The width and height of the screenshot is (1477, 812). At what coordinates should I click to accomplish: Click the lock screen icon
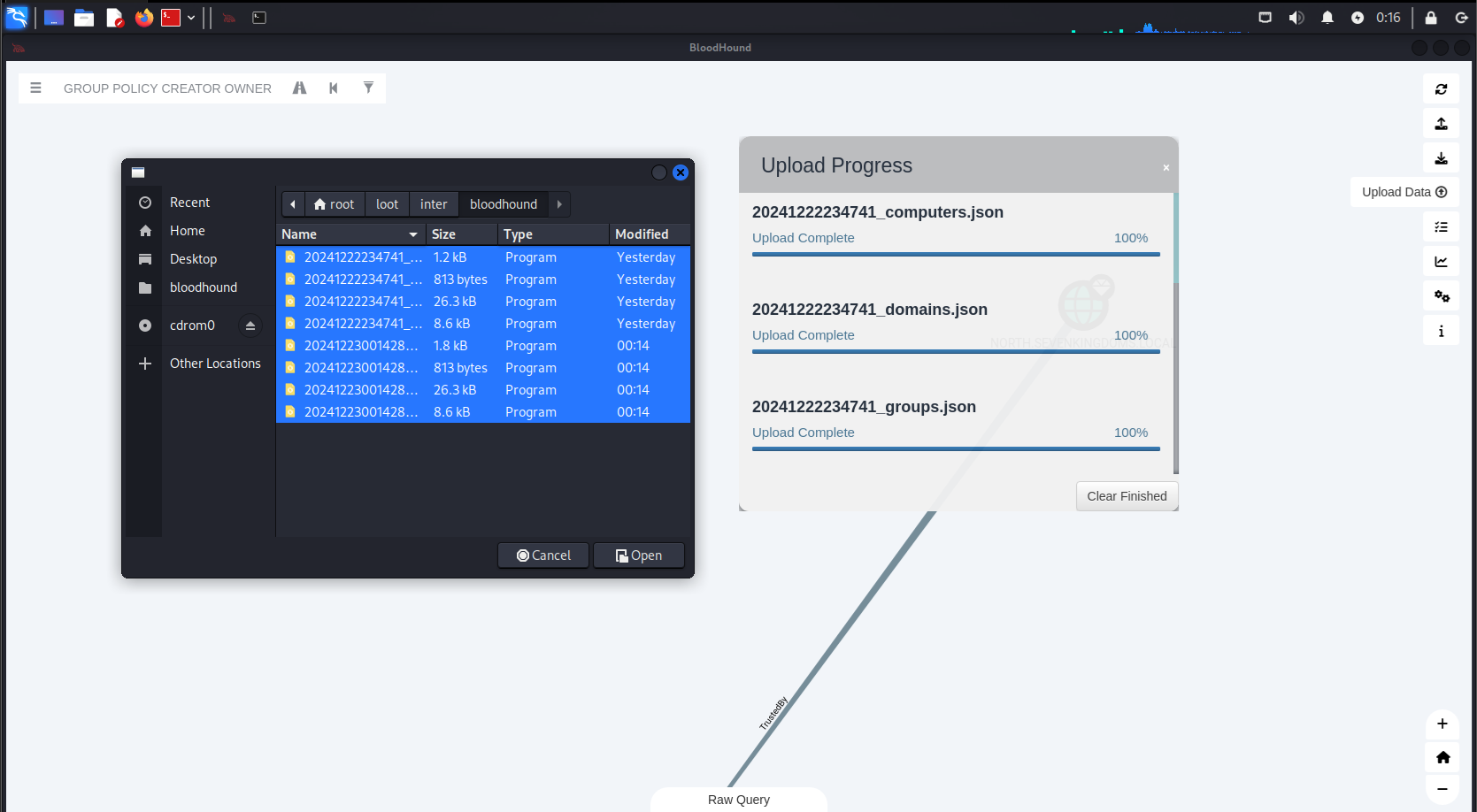point(1431,18)
